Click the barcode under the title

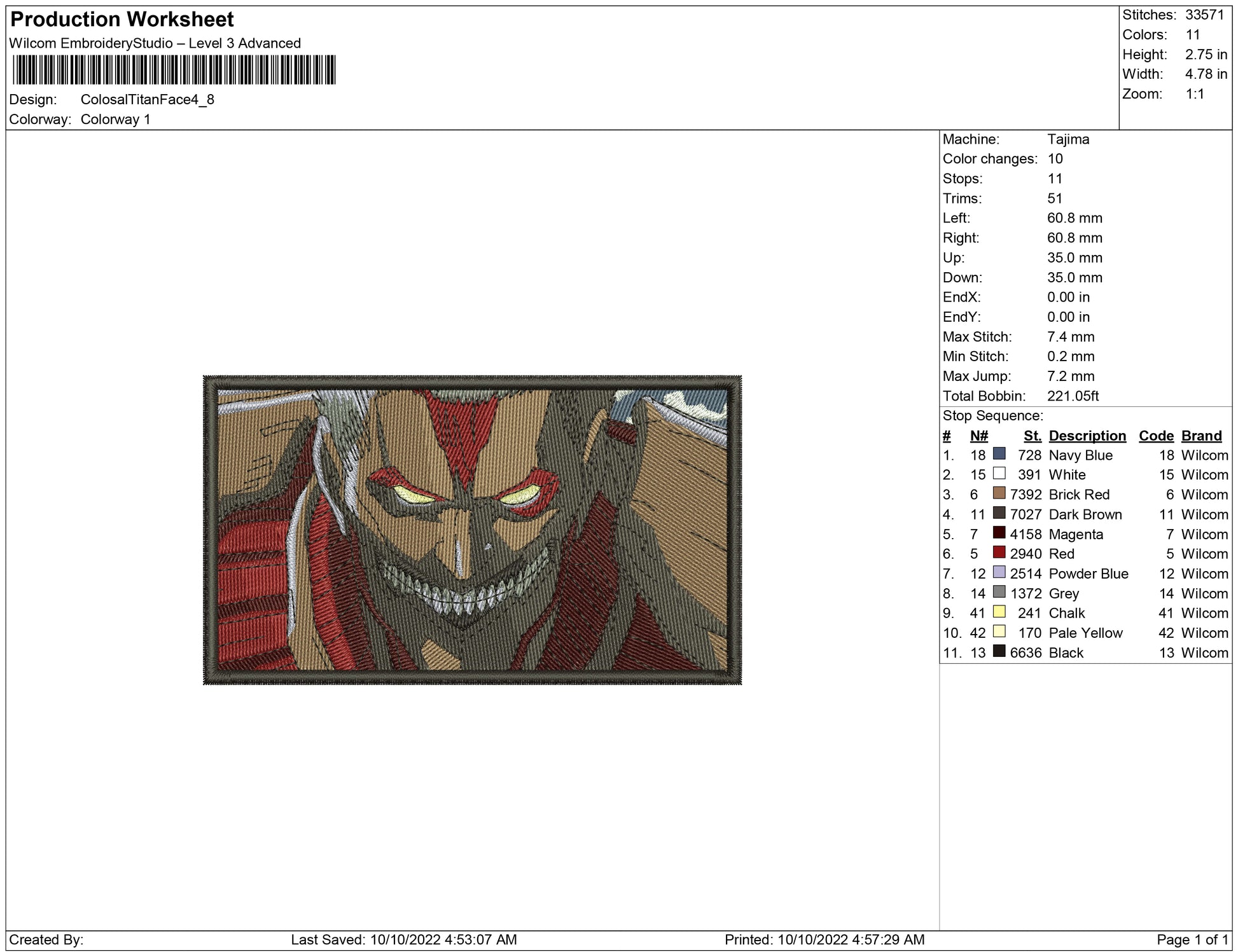174,70
